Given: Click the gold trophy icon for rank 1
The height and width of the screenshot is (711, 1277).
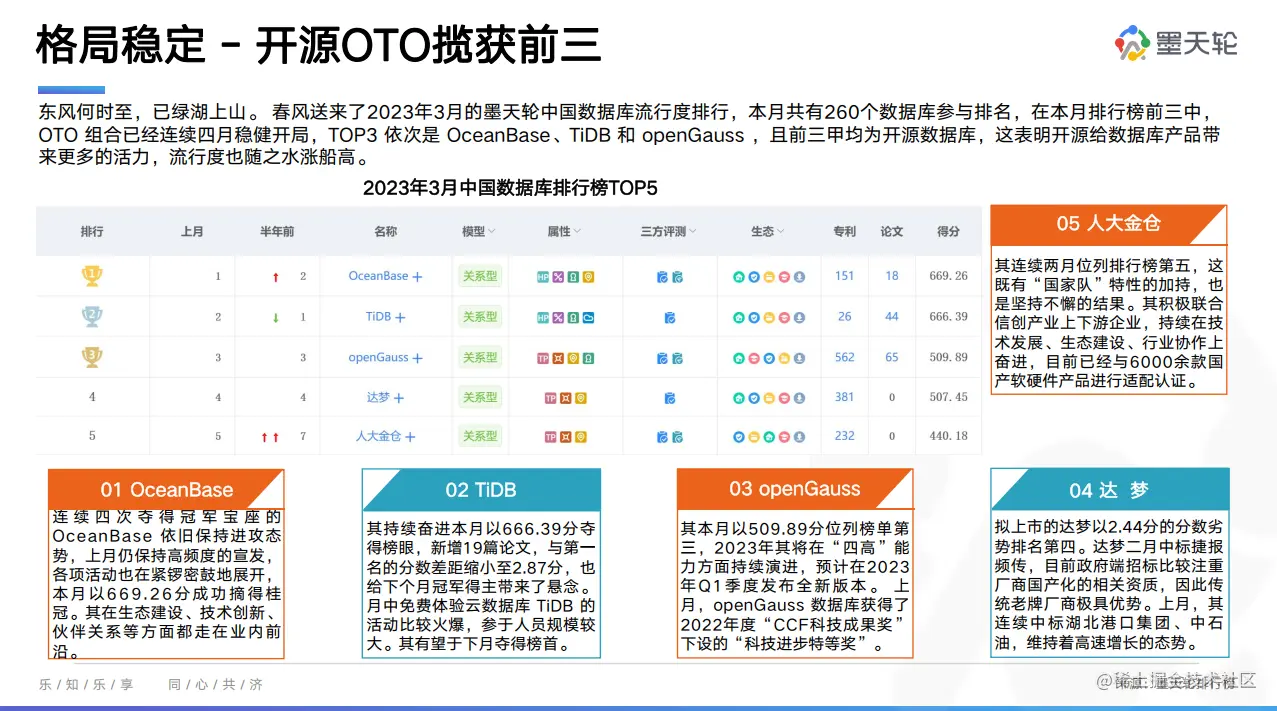Looking at the screenshot, I should [x=92, y=275].
